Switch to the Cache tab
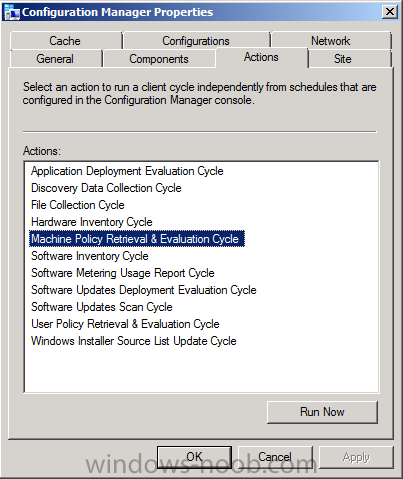403x479 pixels. pos(65,41)
